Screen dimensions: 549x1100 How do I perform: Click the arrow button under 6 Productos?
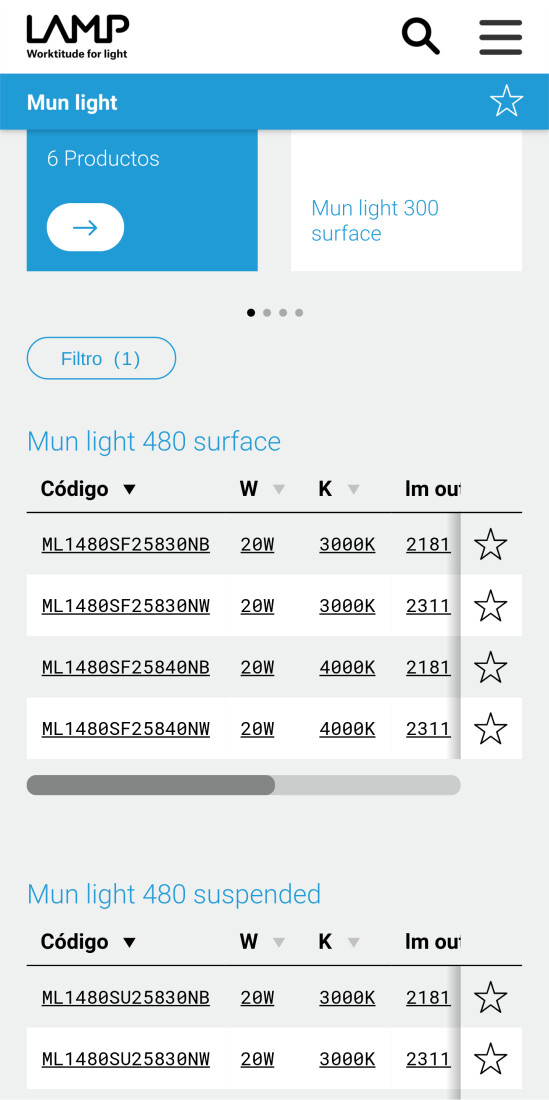tap(86, 227)
